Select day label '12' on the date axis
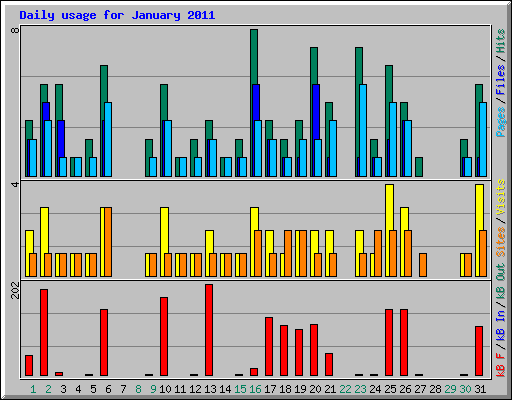Viewport: 512px width, 400px height. (x=195, y=389)
